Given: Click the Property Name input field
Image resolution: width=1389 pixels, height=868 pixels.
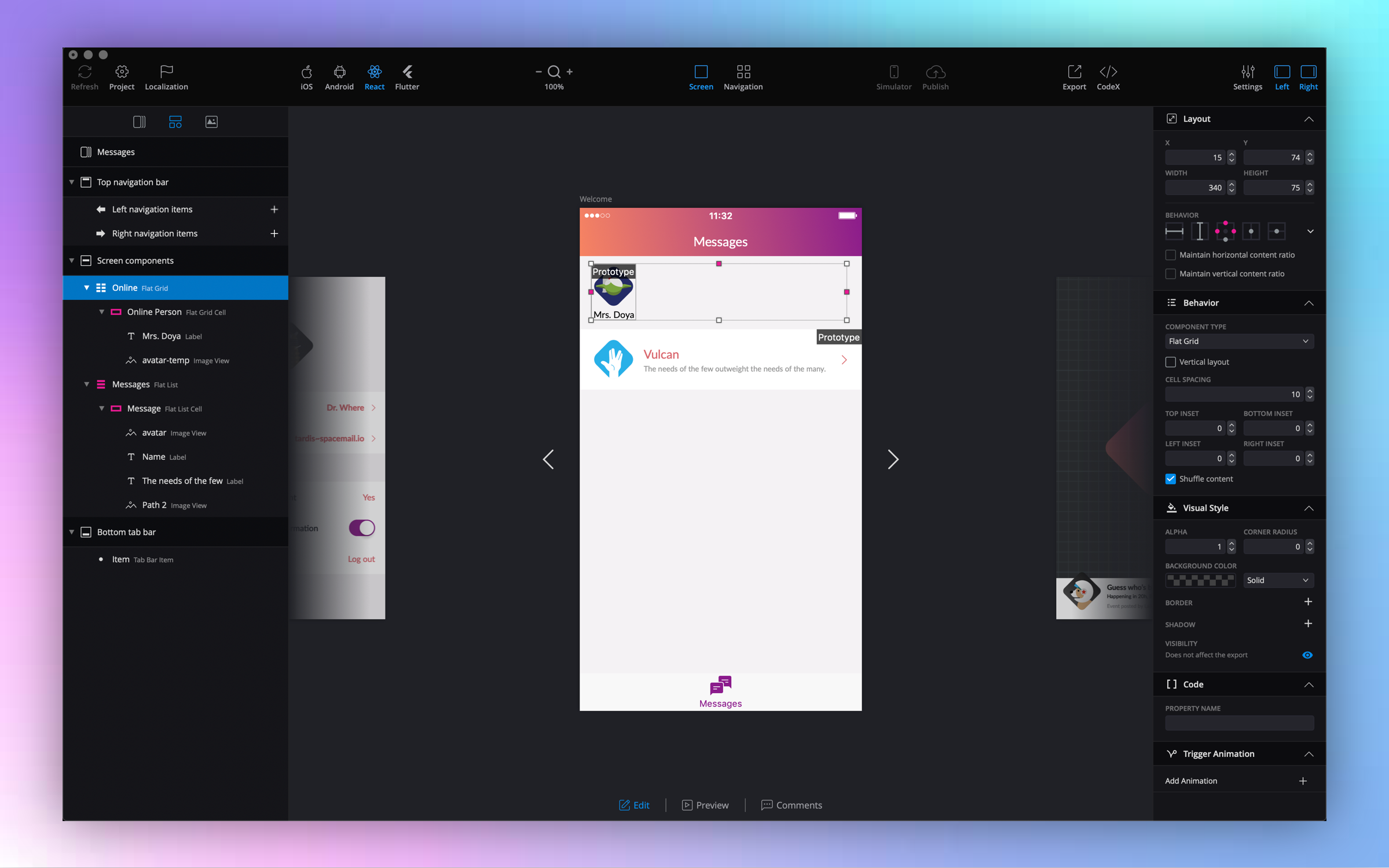Looking at the screenshot, I should pos(1238,723).
